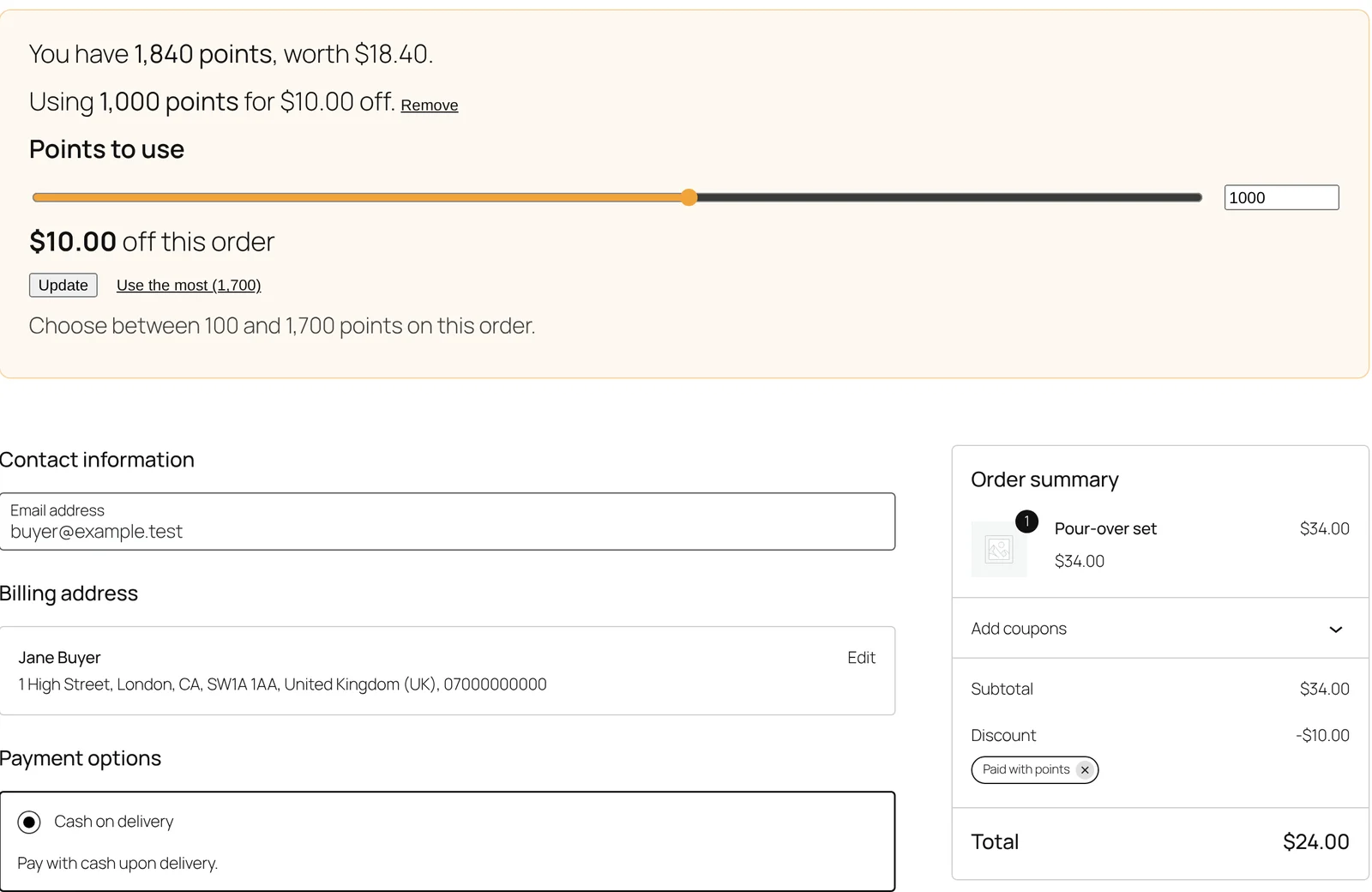1372x892 pixels.
Task: Click the Jane Buyer name text
Action: click(x=59, y=658)
